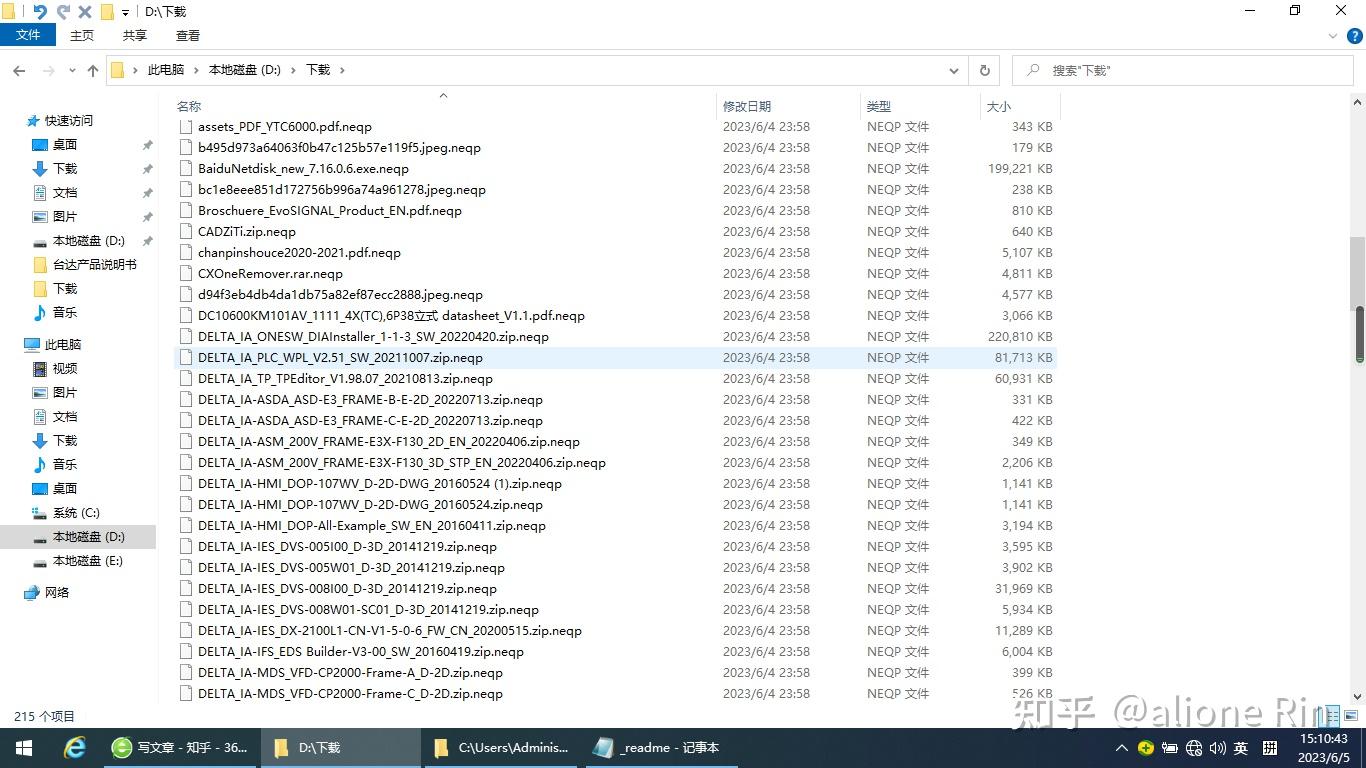Show hidden system tray icons
This screenshot has height=768, width=1366.
pyautogui.click(x=1121, y=748)
